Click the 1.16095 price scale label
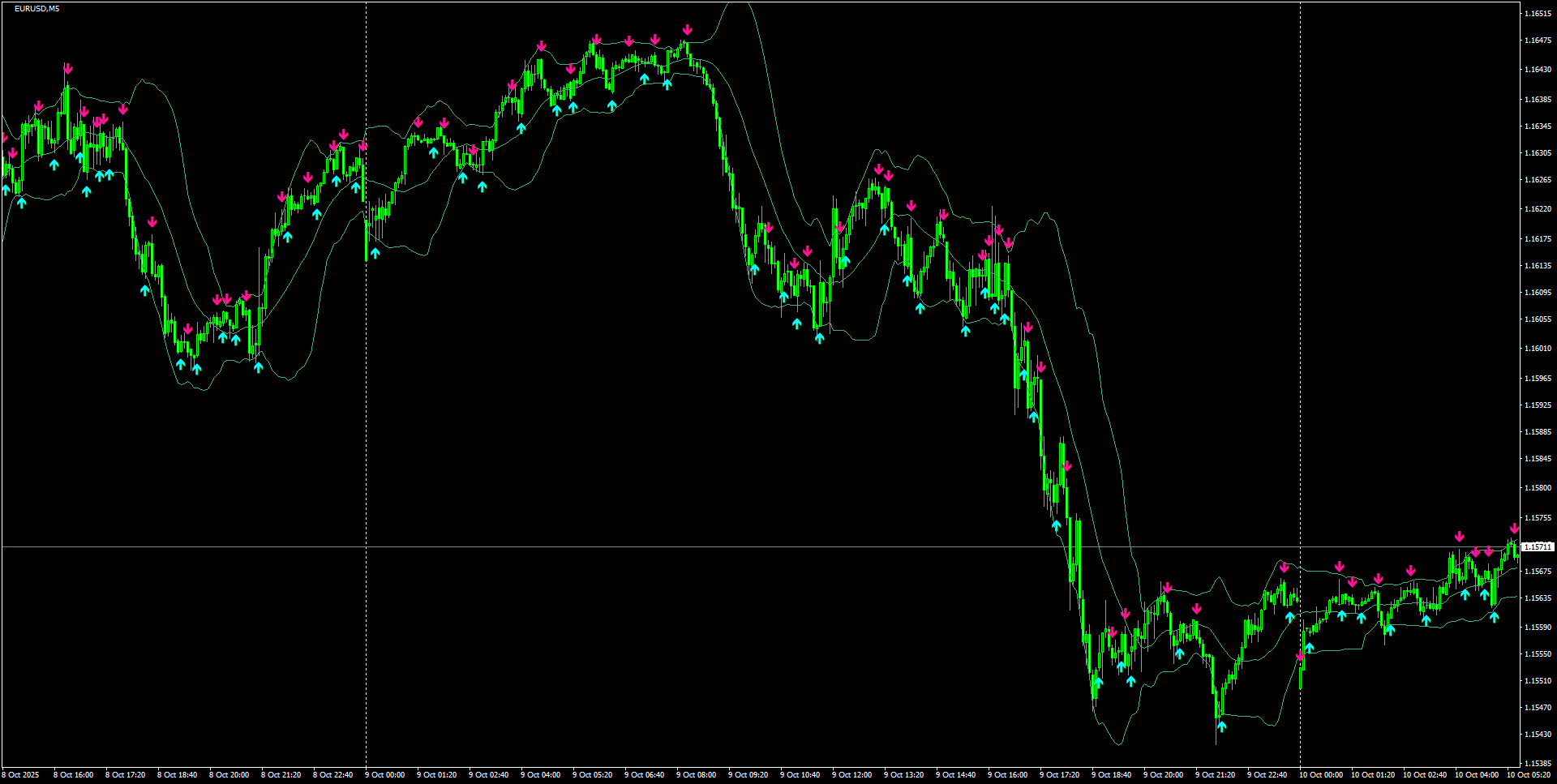1557x784 pixels. pos(1538,293)
